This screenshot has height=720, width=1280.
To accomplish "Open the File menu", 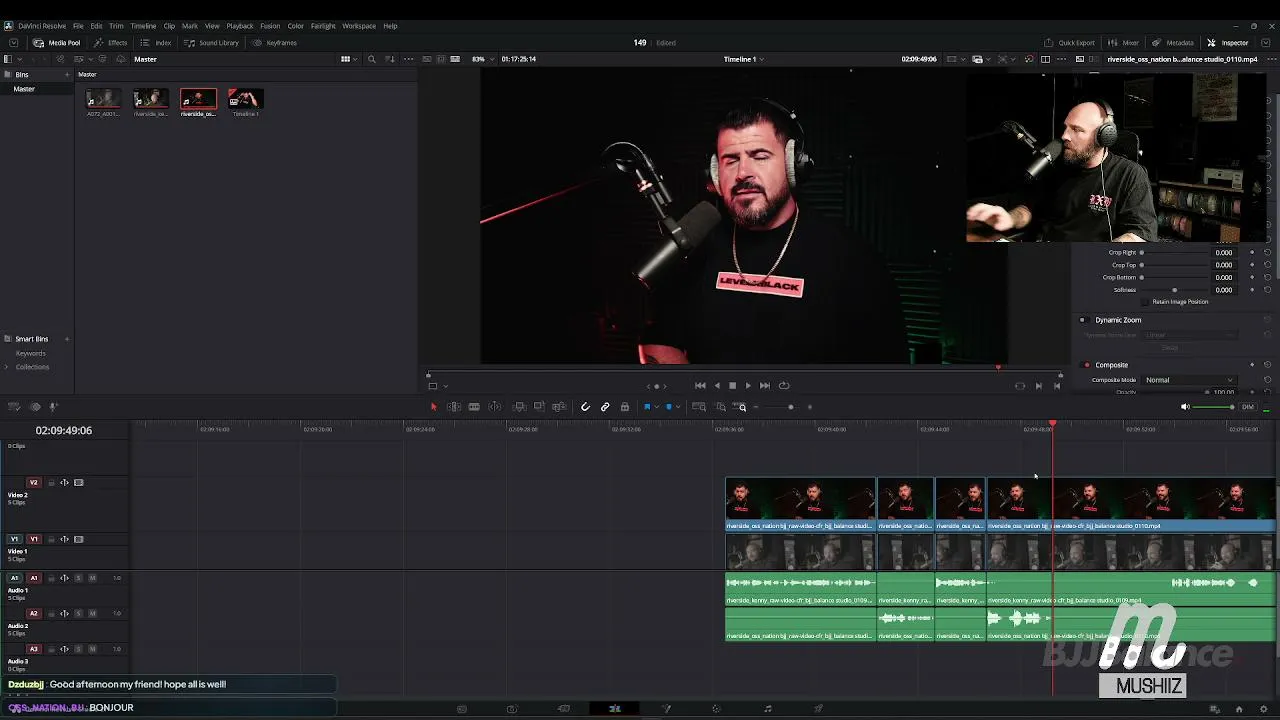I will tap(78, 26).
